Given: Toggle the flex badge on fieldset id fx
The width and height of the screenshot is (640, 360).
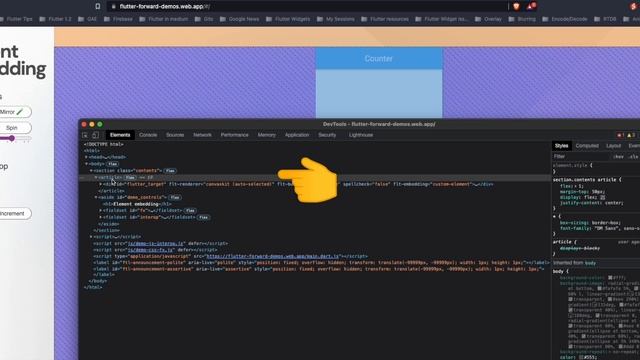Looking at the screenshot, I should (x=190, y=211).
